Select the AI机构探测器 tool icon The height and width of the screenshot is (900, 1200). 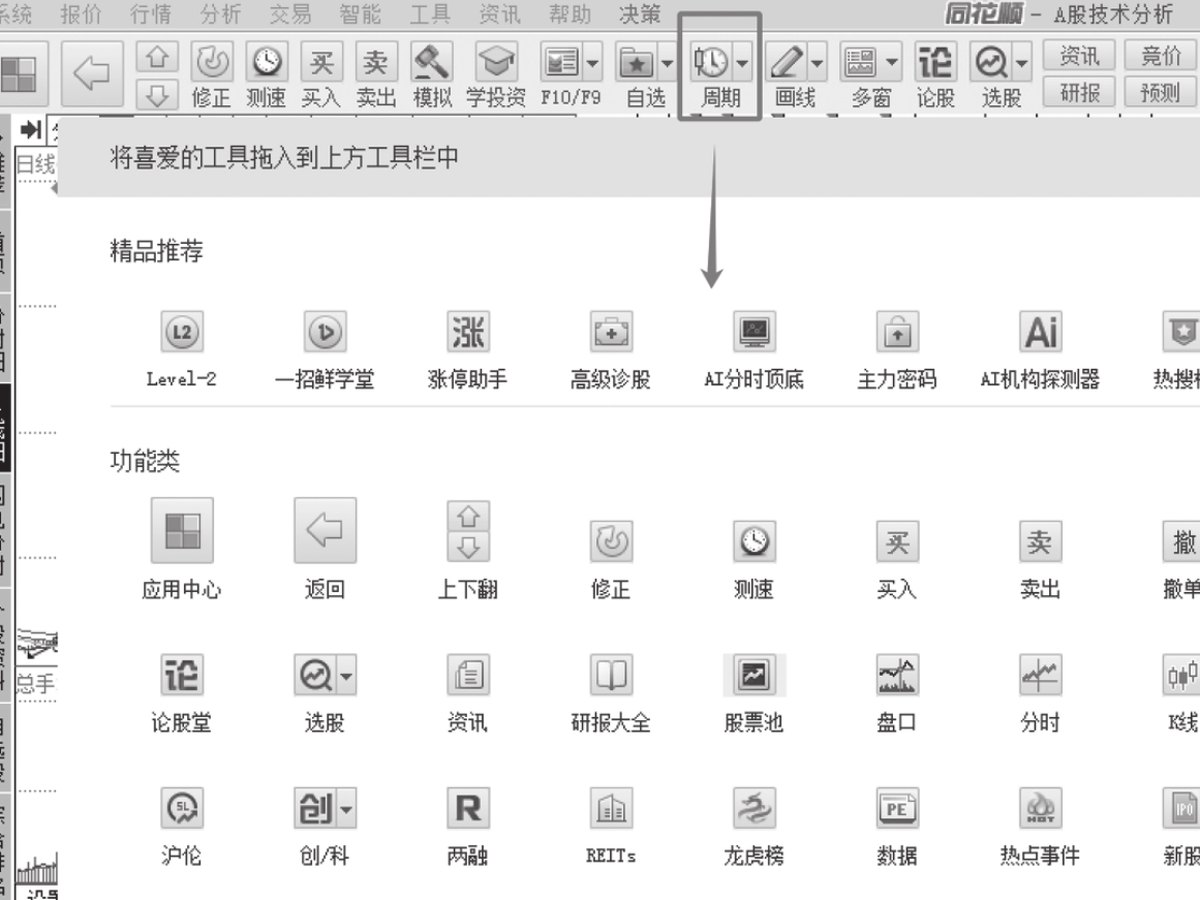coord(1040,332)
